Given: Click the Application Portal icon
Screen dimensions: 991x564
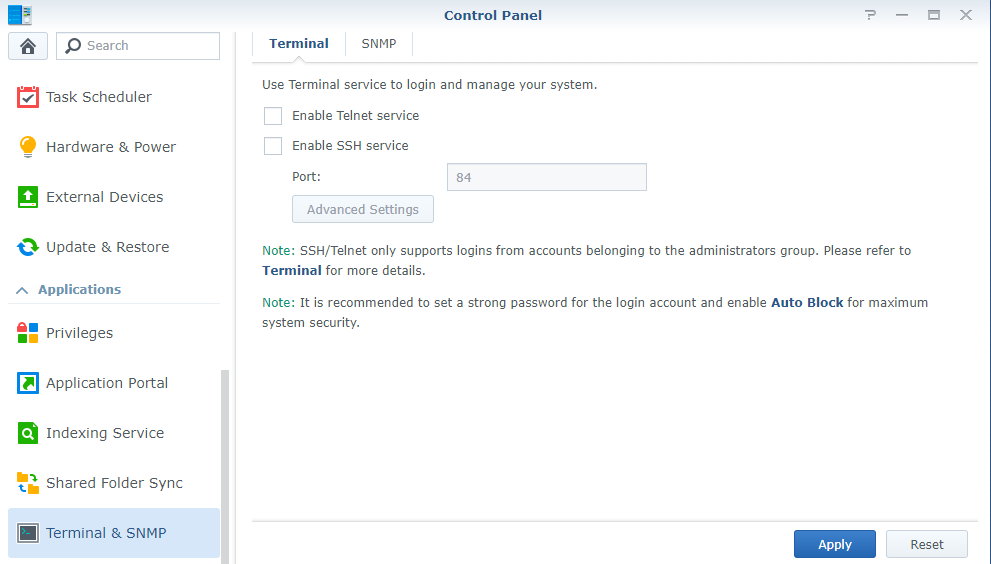Looking at the screenshot, I should coord(28,383).
